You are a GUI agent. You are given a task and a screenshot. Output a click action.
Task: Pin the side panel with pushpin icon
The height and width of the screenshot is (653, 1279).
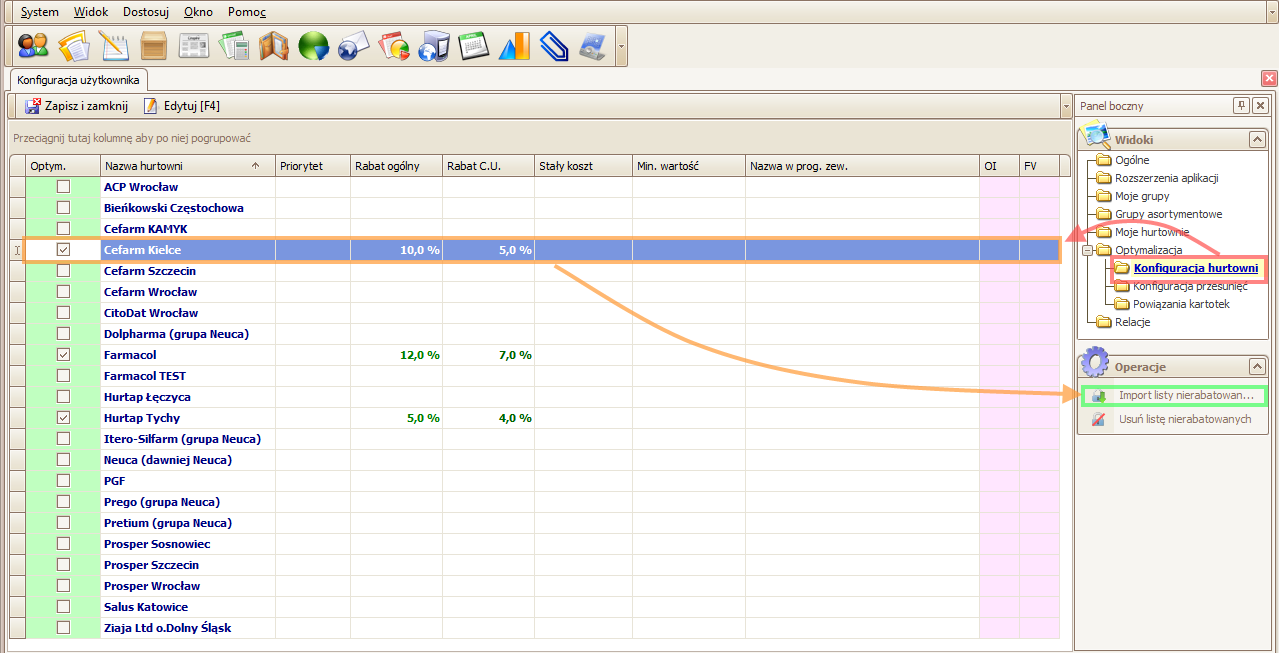[x=1241, y=106]
